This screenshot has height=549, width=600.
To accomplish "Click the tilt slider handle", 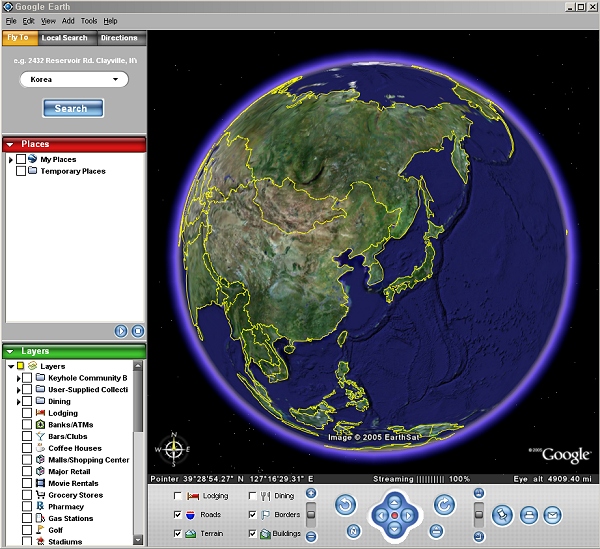I will tap(479, 513).
